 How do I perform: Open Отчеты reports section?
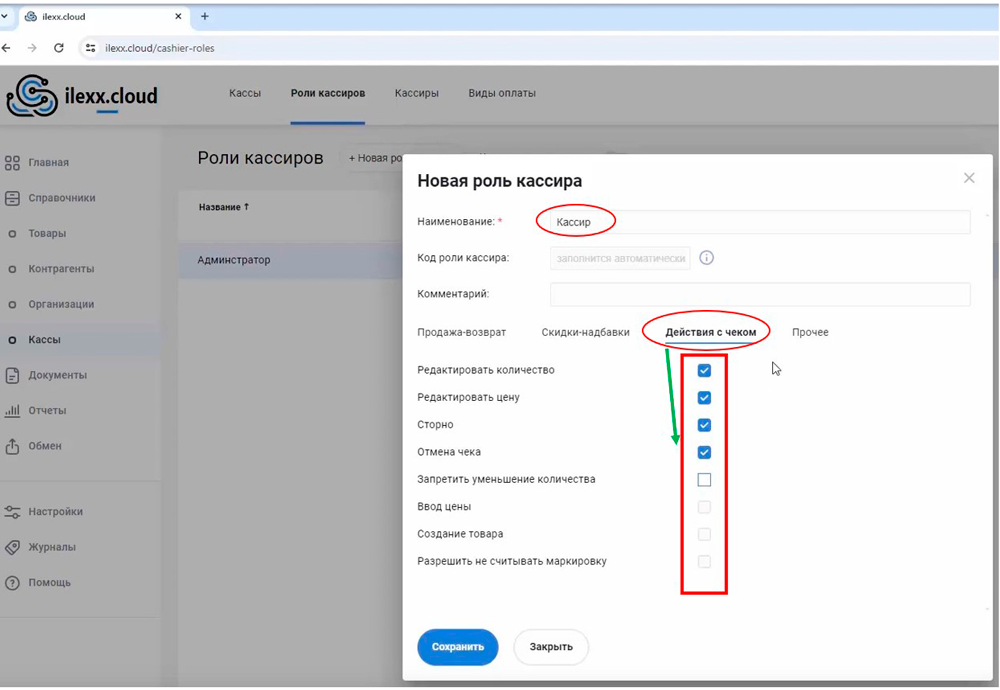47,410
